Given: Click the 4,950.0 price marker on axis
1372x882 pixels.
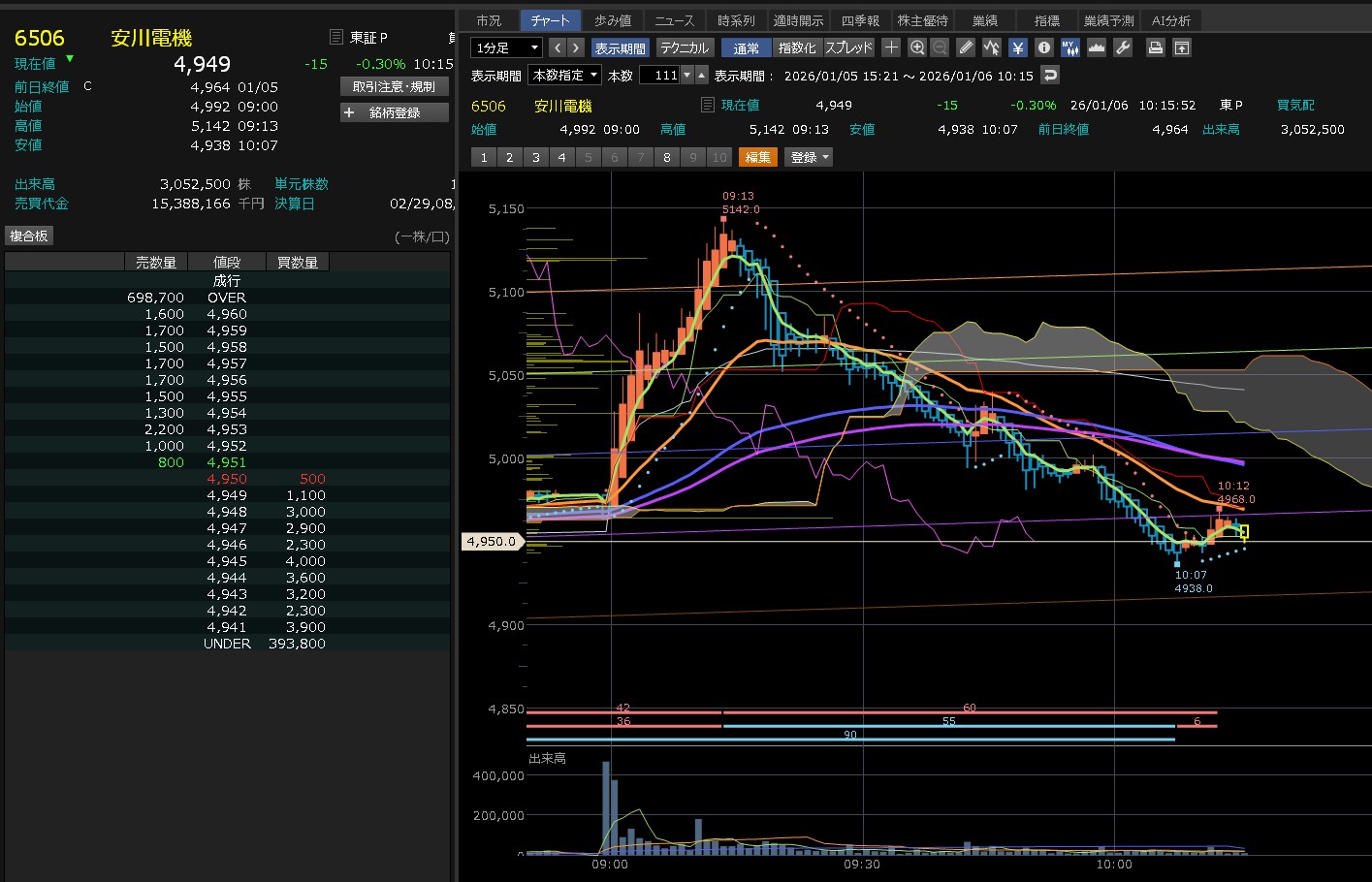Looking at the screenshot, I should 492,542.
